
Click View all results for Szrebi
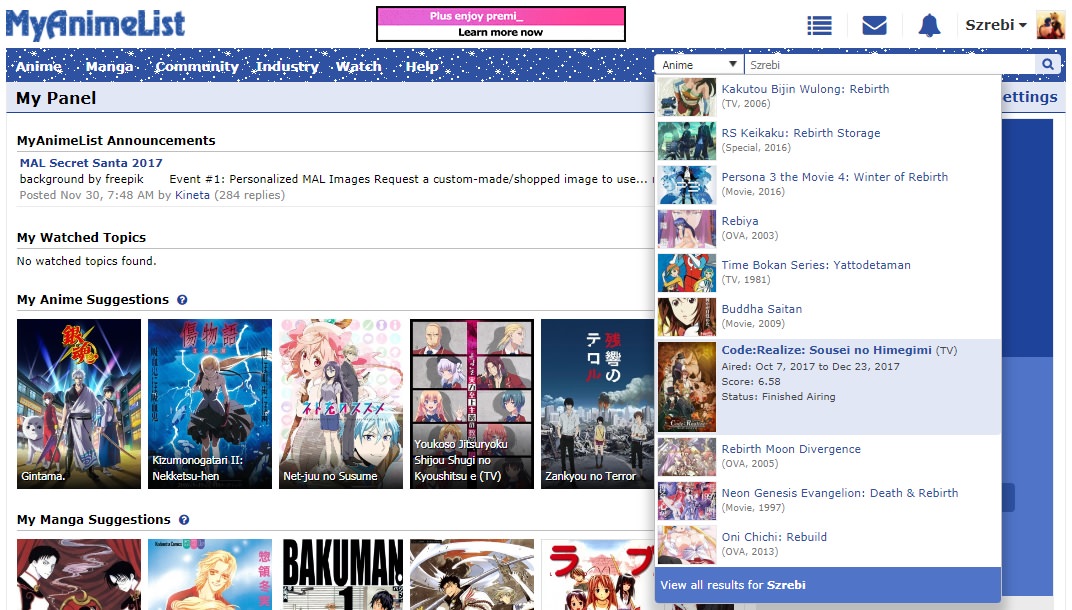pyautogui.click(x=828, y=585)
